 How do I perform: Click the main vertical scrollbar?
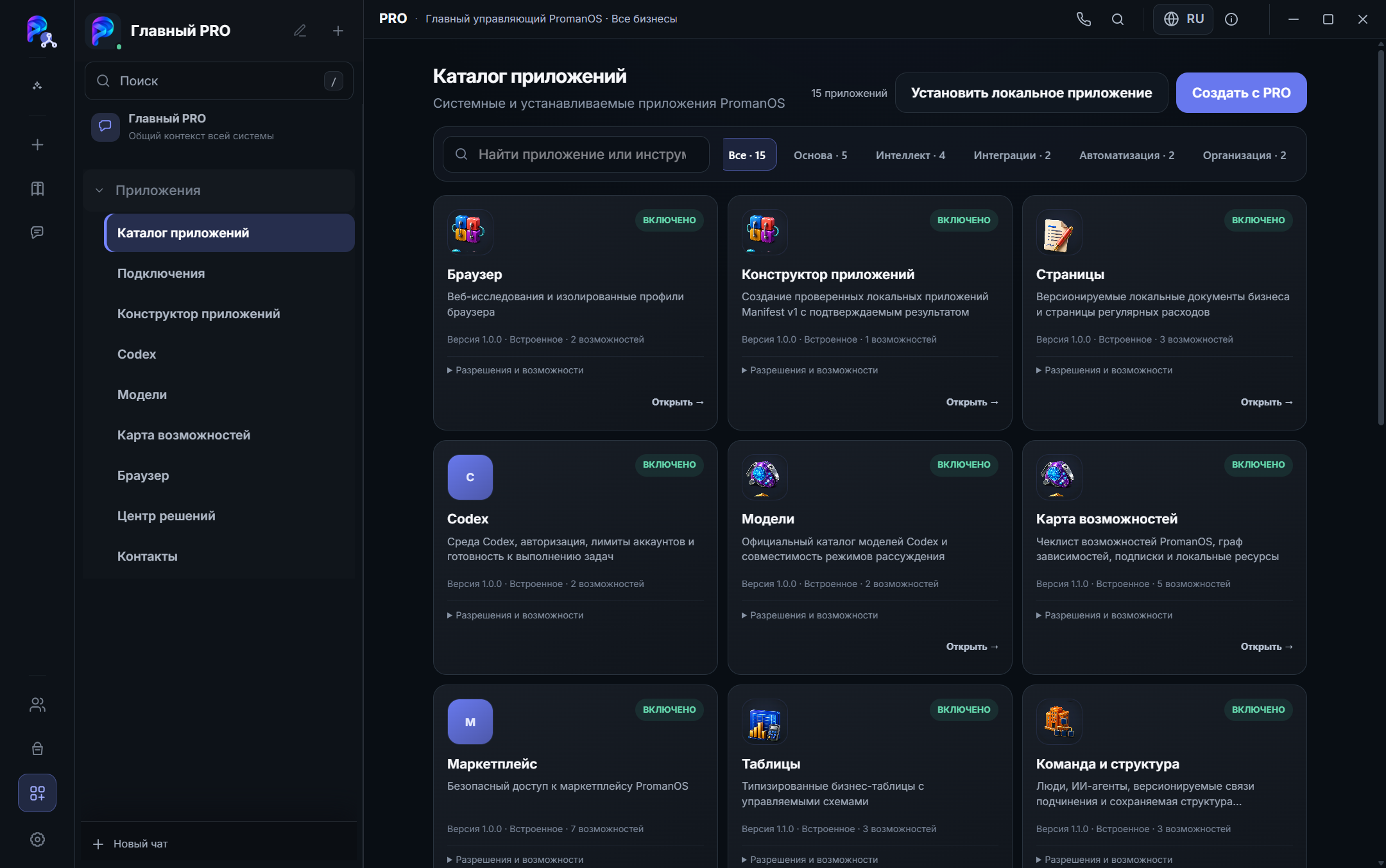pyautogui.click(x=1381, y=237)
